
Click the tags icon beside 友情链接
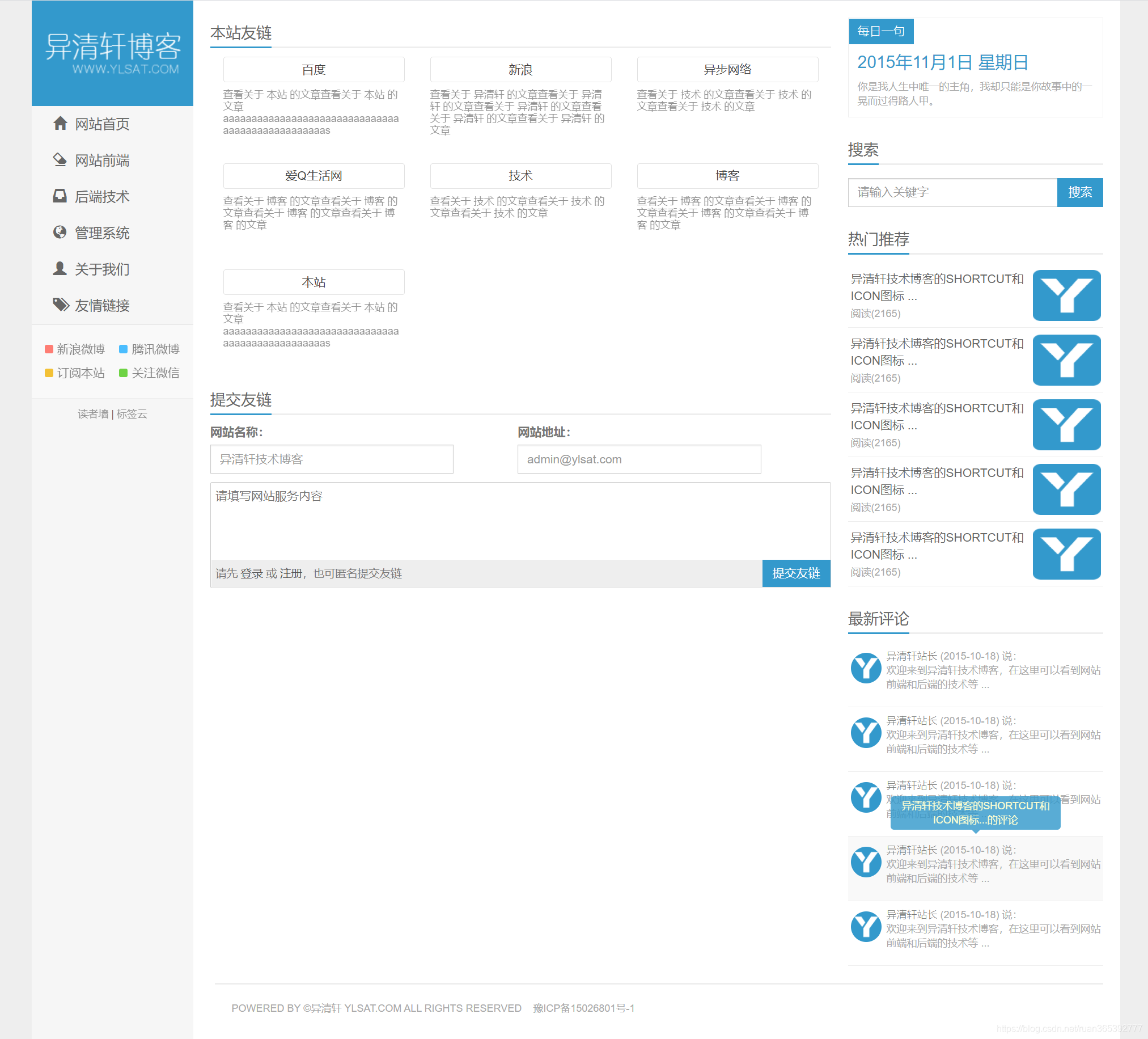pos(61,305)
